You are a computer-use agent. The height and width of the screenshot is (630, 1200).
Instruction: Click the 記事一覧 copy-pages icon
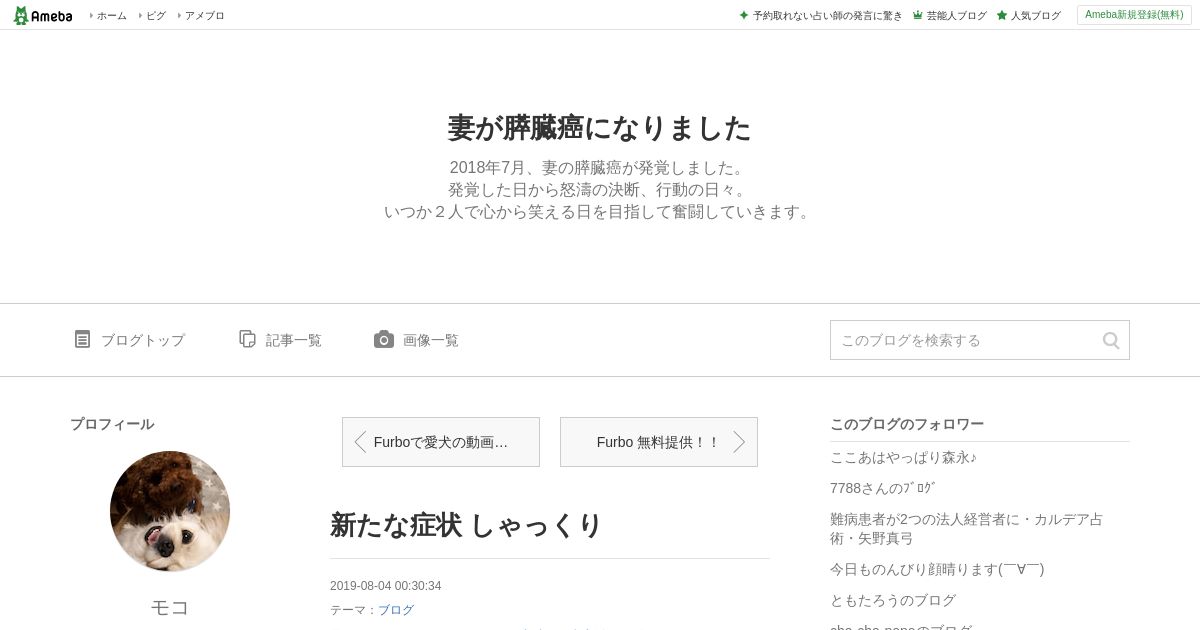(x=248, y=339)
